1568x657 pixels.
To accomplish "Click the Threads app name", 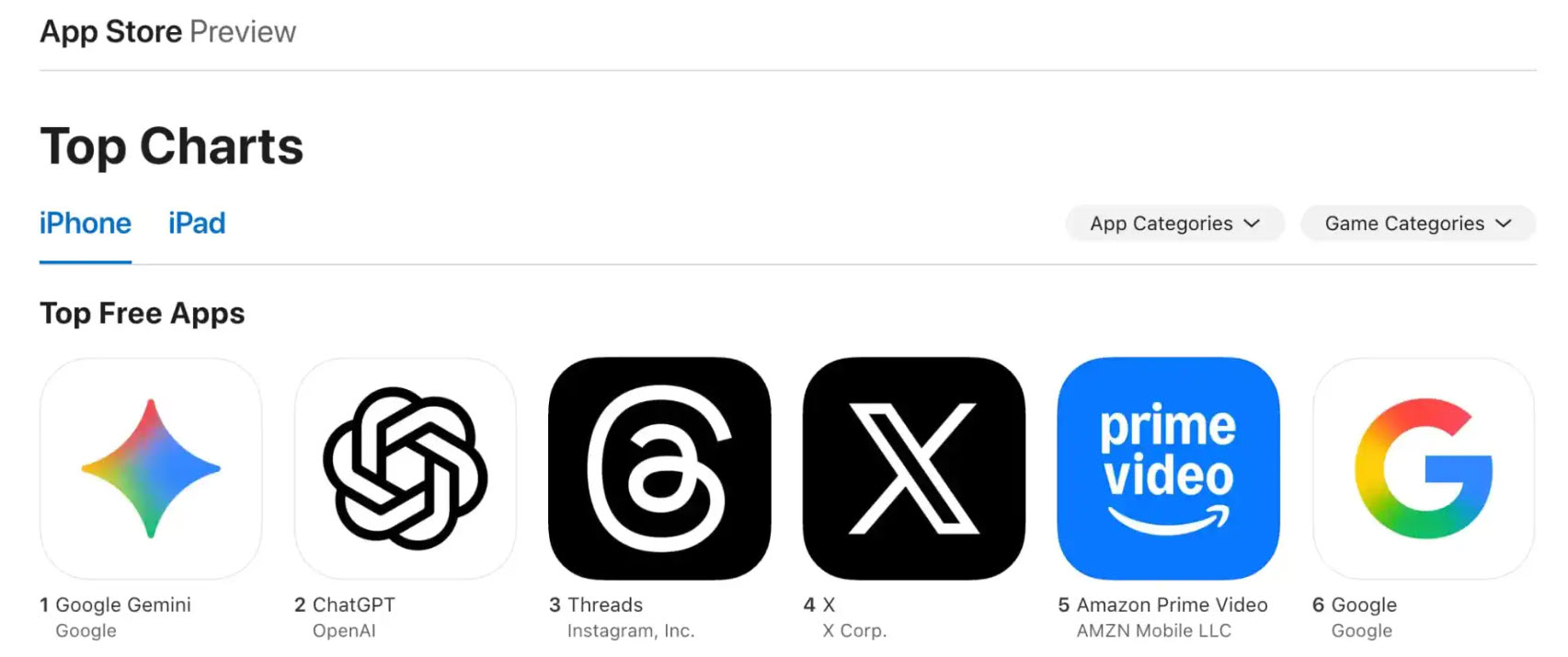I will [605, 605].
